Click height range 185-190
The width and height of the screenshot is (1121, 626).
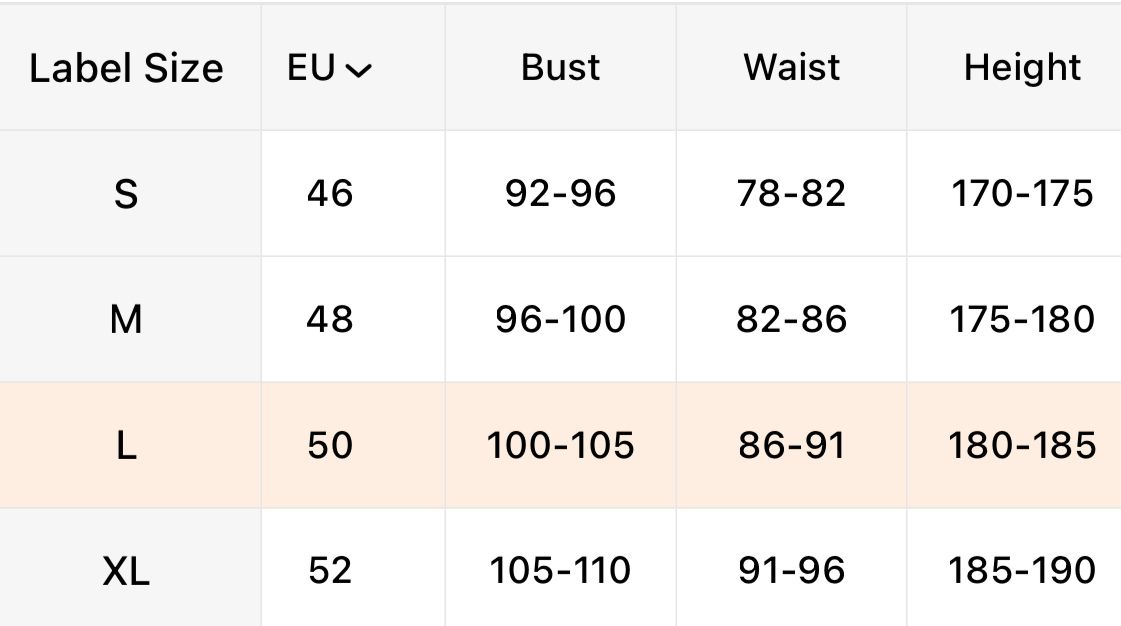click(1022, 571)
